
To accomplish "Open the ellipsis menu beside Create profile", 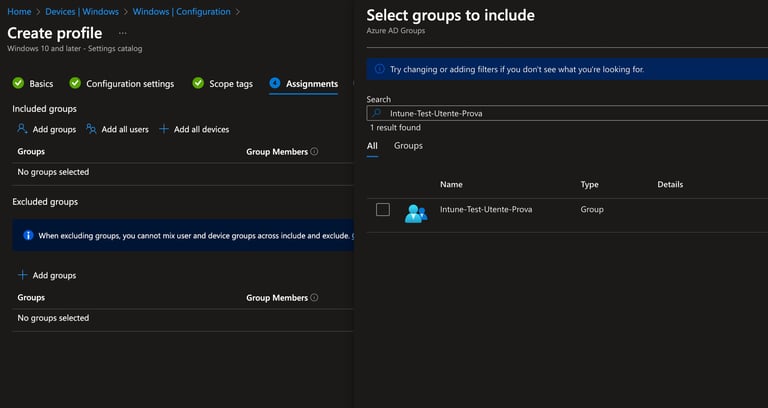I will [122, 33].
